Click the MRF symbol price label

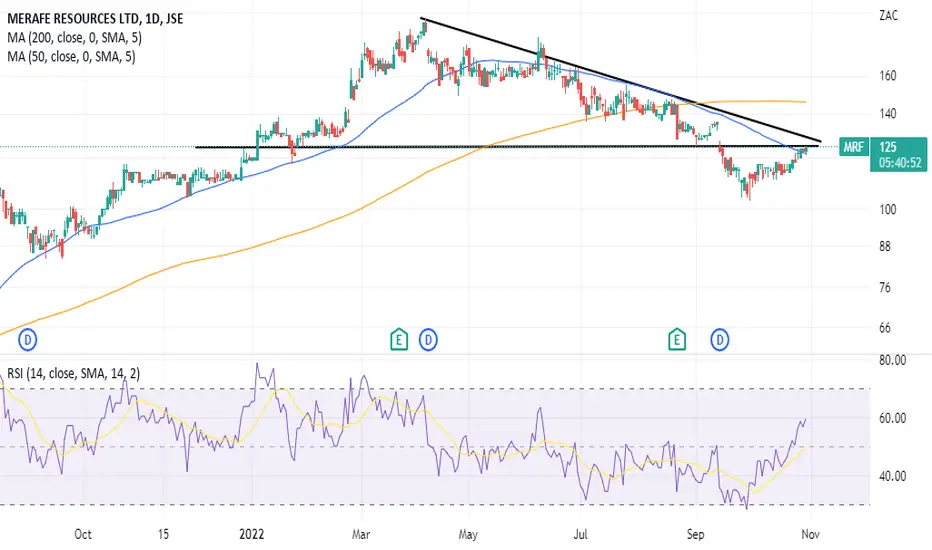click(854, 146)
